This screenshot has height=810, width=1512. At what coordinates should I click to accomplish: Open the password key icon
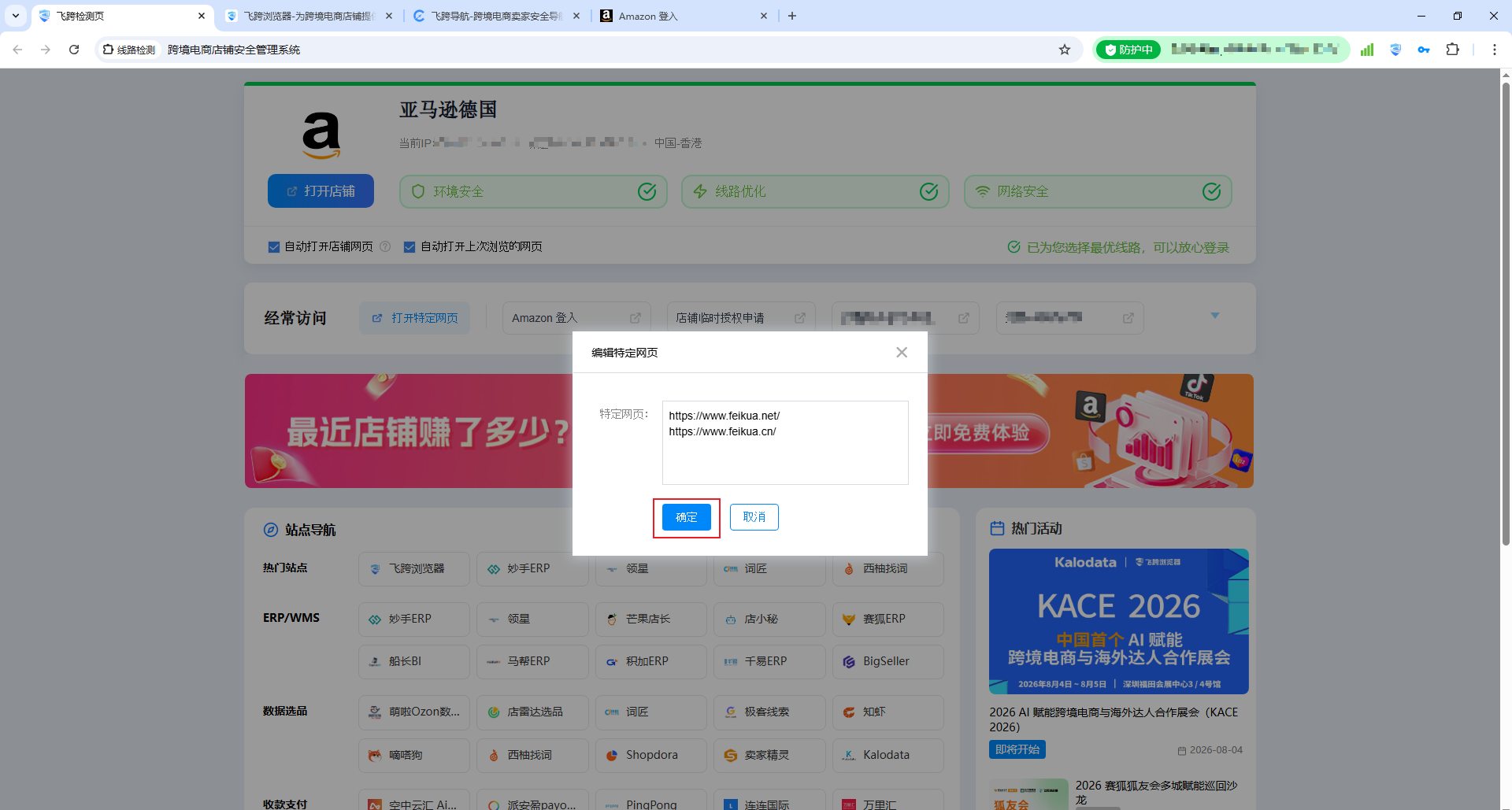point(1424,50)
